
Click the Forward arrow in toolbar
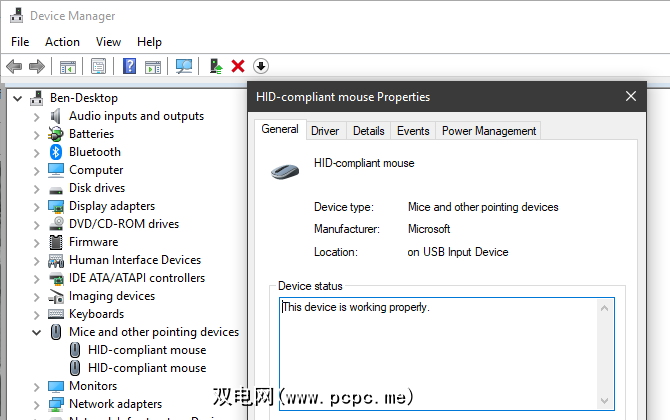(x=36, y=66)
